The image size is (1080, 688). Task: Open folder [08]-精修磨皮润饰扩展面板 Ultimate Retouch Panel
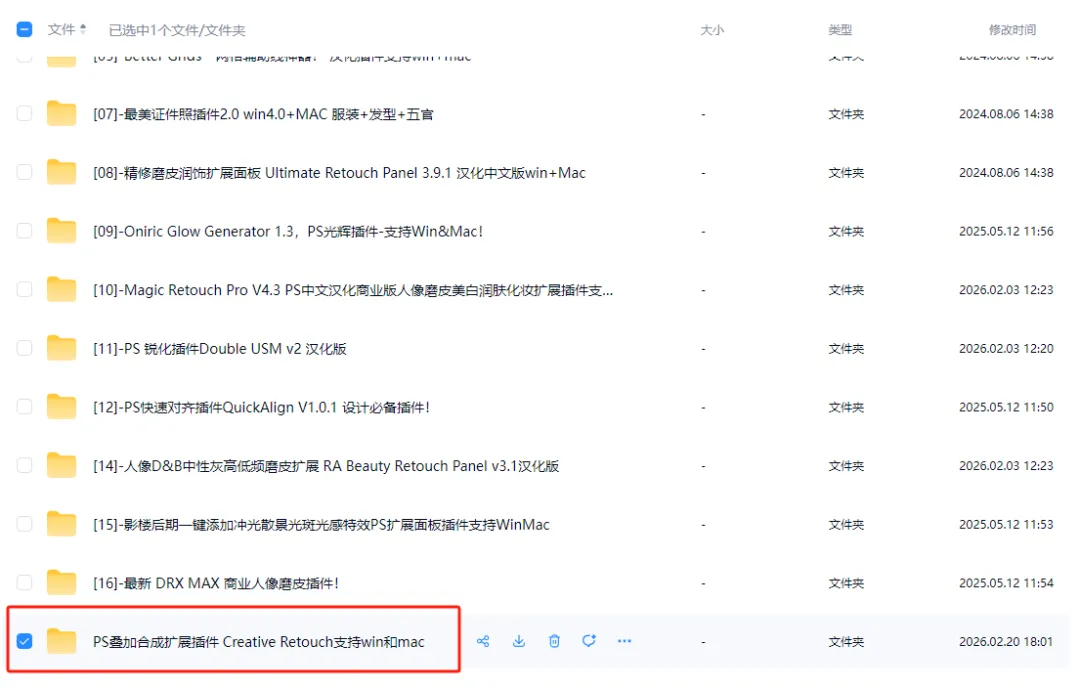339,173
